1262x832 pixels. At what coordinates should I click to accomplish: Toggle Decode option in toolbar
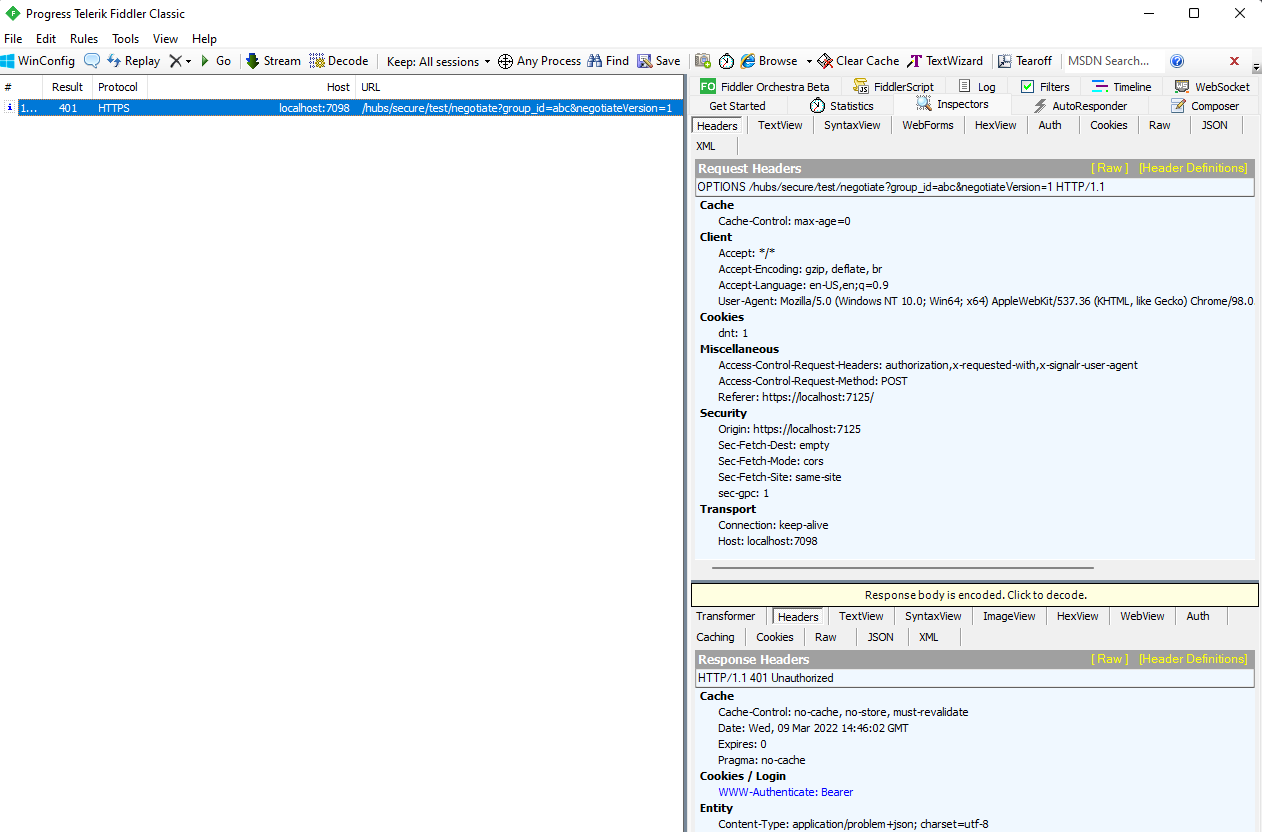point(339,61)
